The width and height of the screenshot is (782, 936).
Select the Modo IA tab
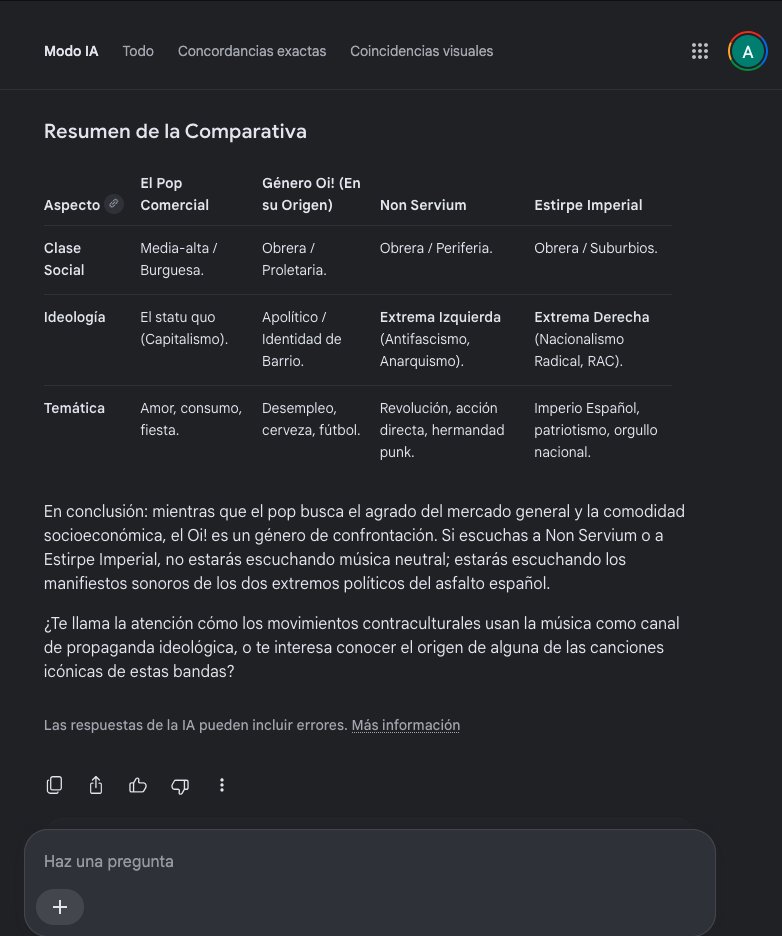coord(71,51)
